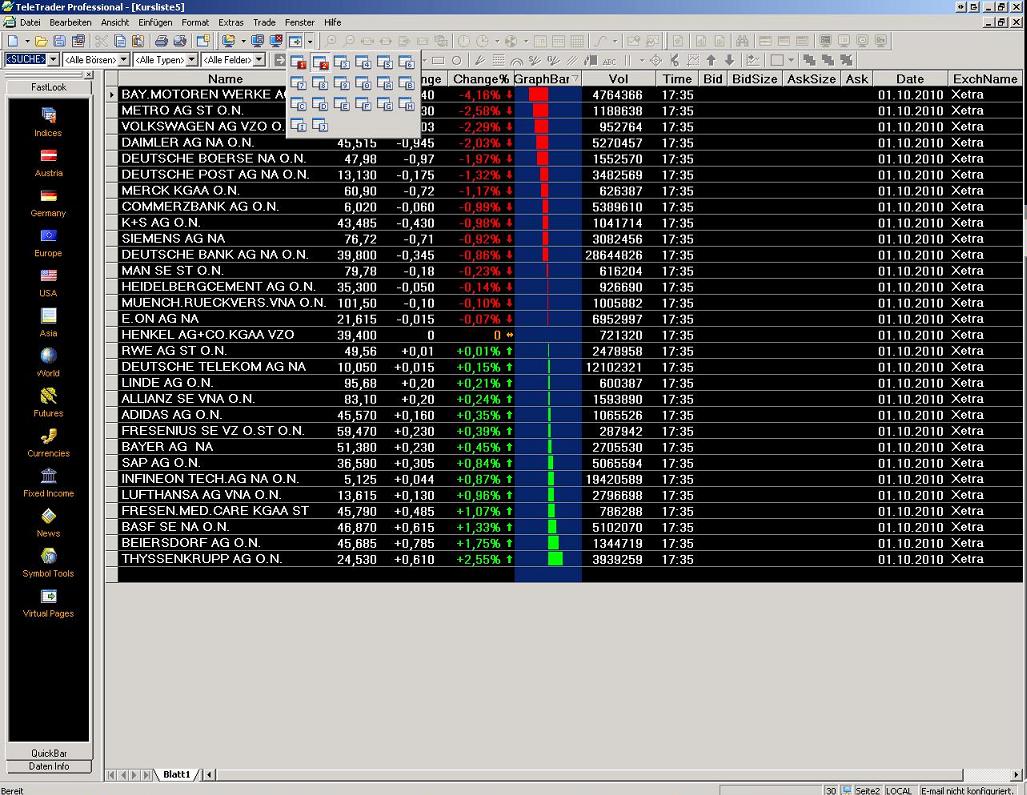This screenshot has width=1027, height=795.
Task: Select the Germany flag icon
Action: pos(48,195)
